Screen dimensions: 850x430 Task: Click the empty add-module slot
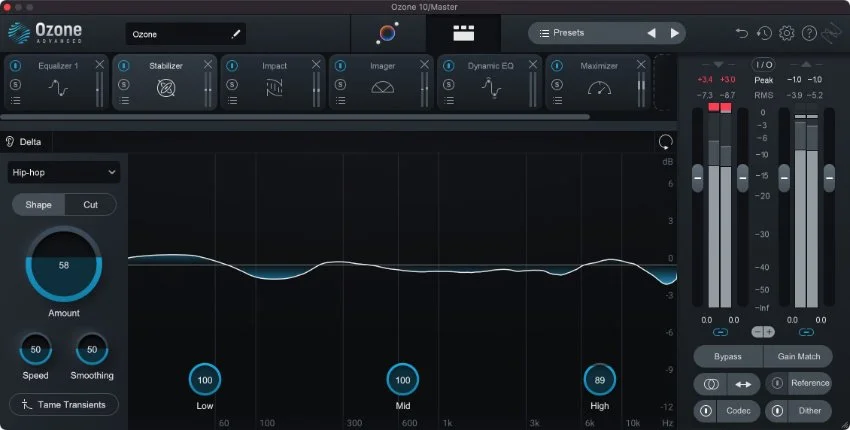click(664, 82)
